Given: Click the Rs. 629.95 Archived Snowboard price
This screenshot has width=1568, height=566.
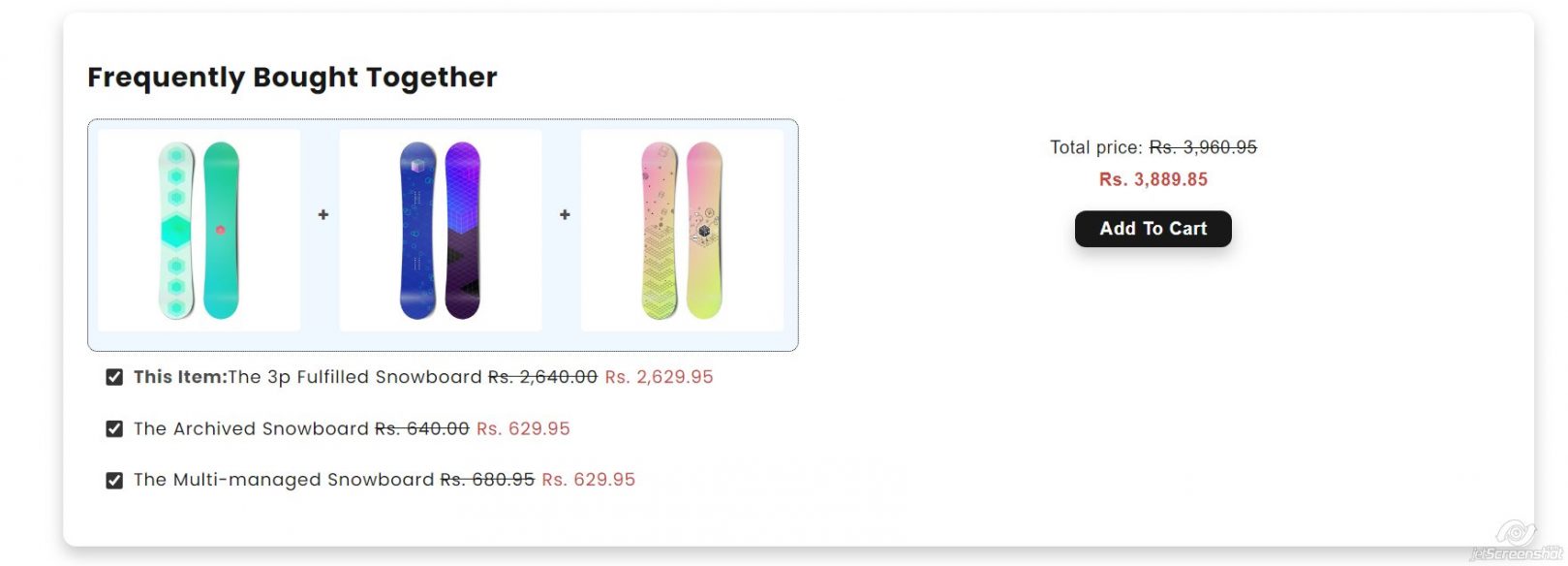Looking at the screenshot, I should coord(524,427).
